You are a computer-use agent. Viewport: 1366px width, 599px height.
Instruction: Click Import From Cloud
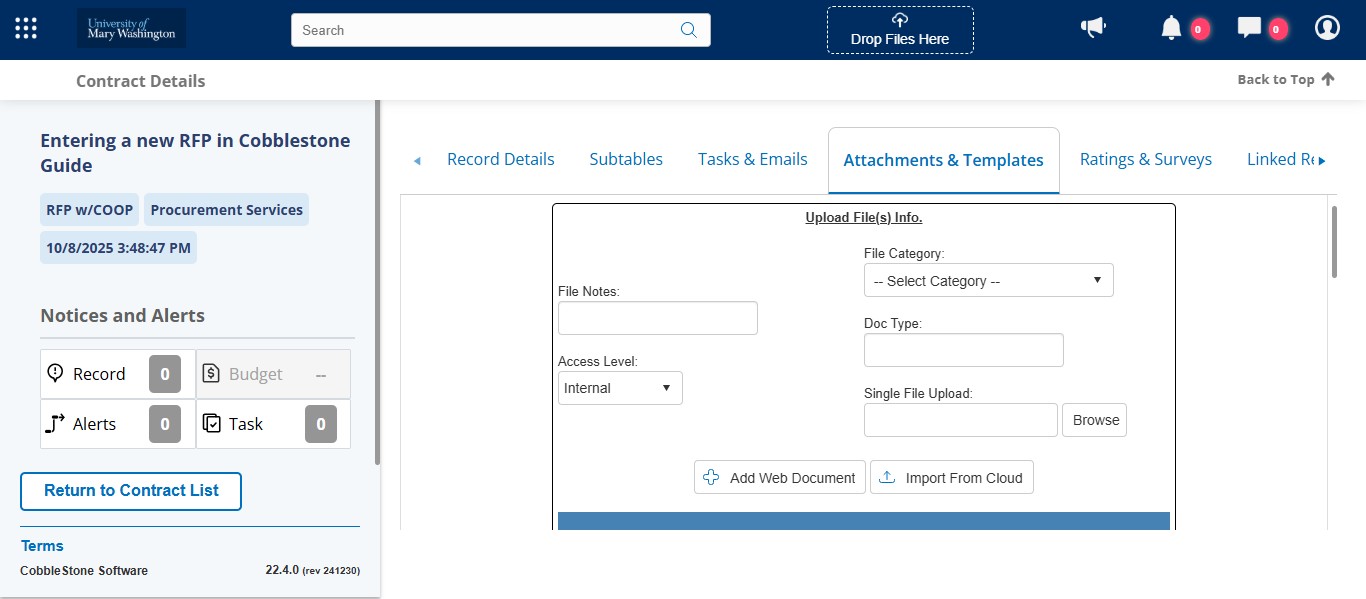951,477
